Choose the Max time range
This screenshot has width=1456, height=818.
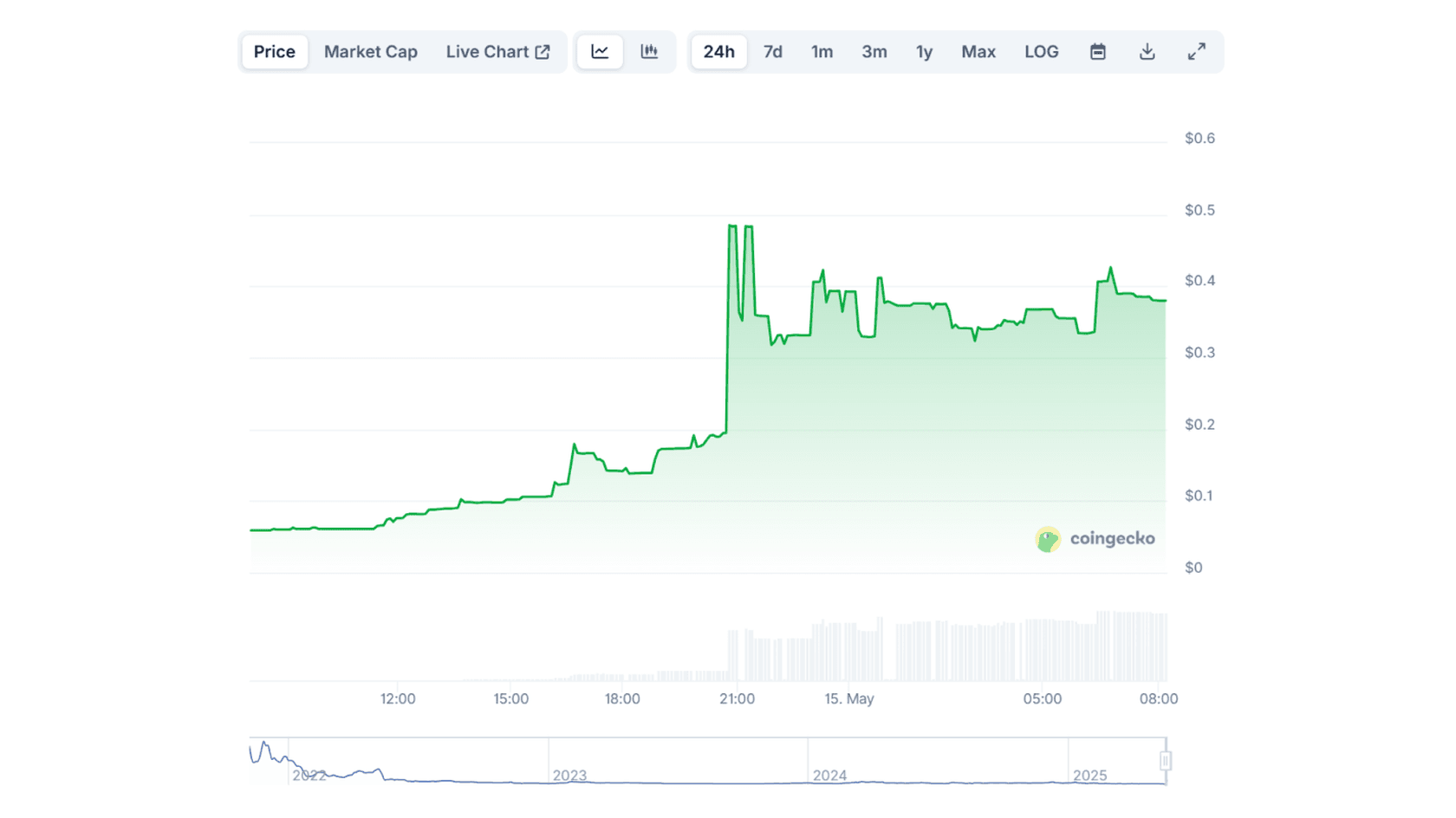(x=978, y=52)
